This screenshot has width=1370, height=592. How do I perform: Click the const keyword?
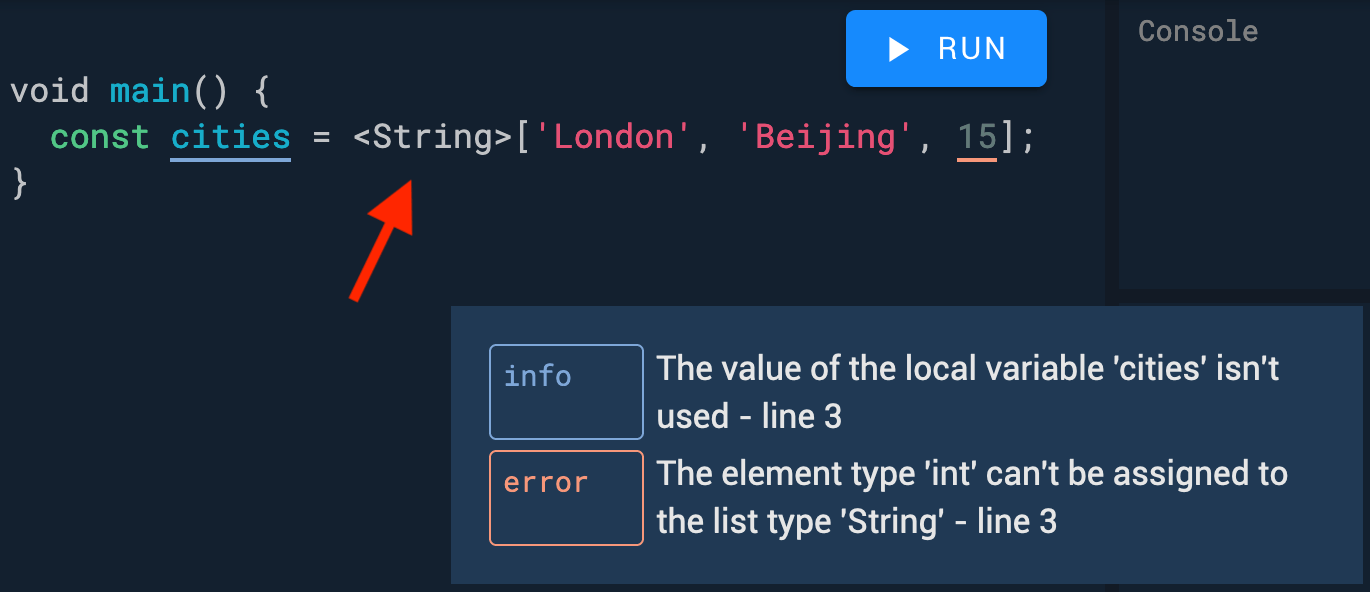(100, 138)
